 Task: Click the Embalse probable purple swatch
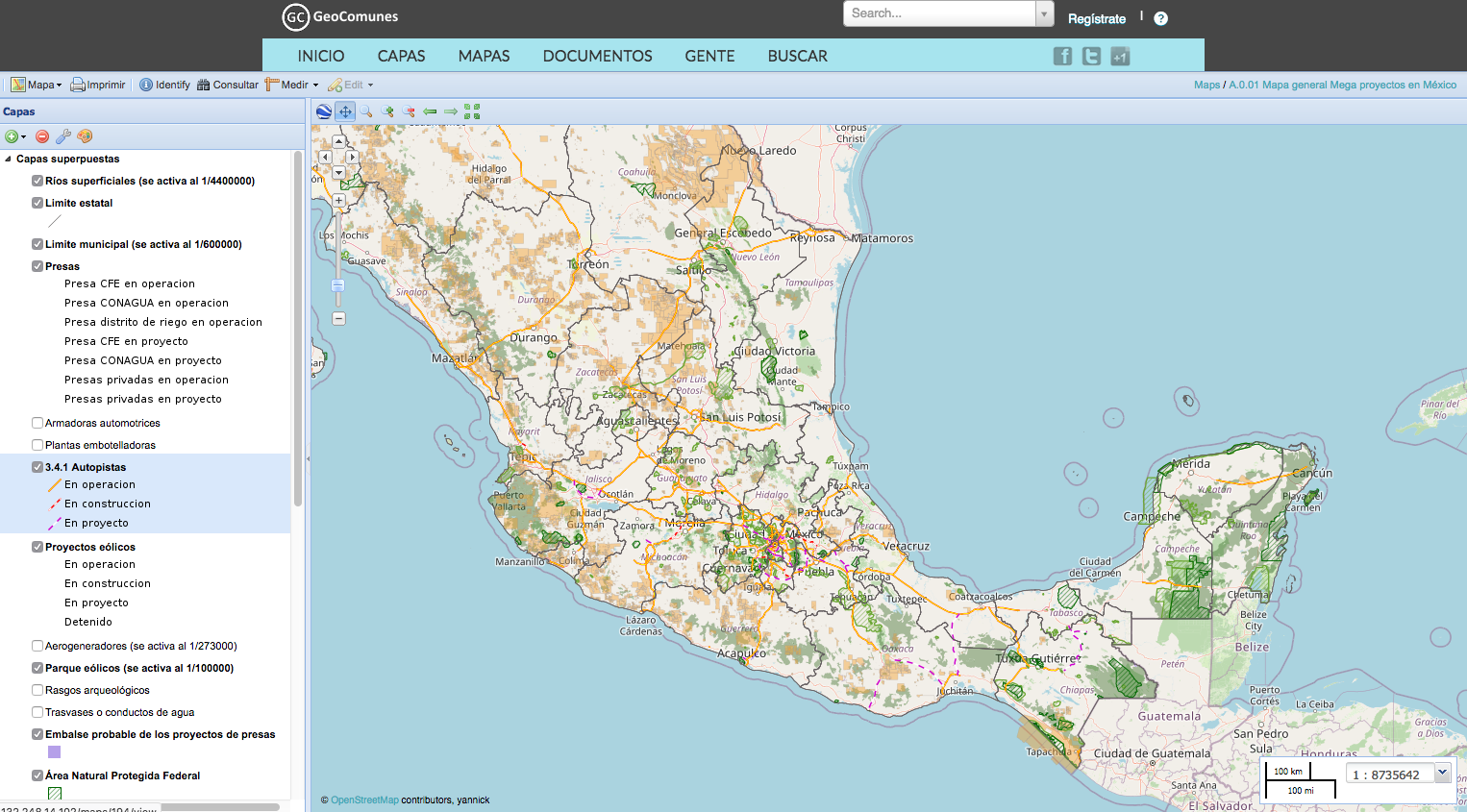point(54,752)
